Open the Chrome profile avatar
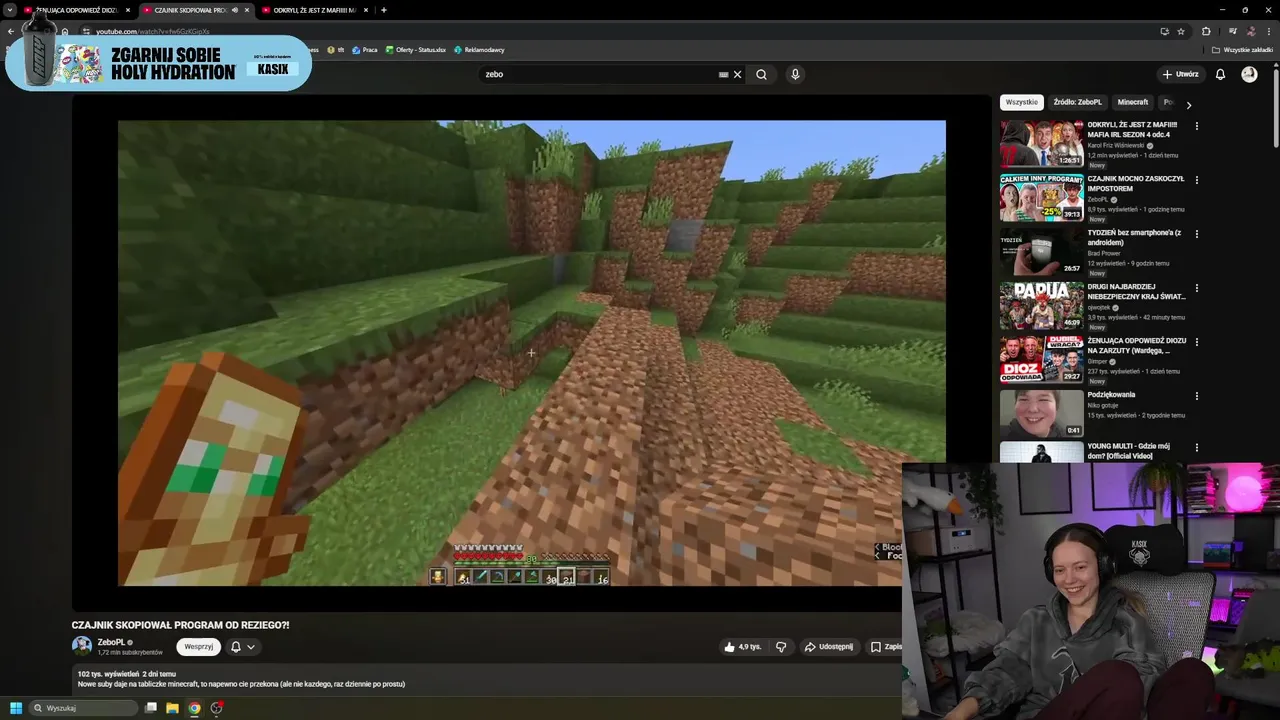Viewport: 1280px width, 720px height. [x=1251, y=31]
